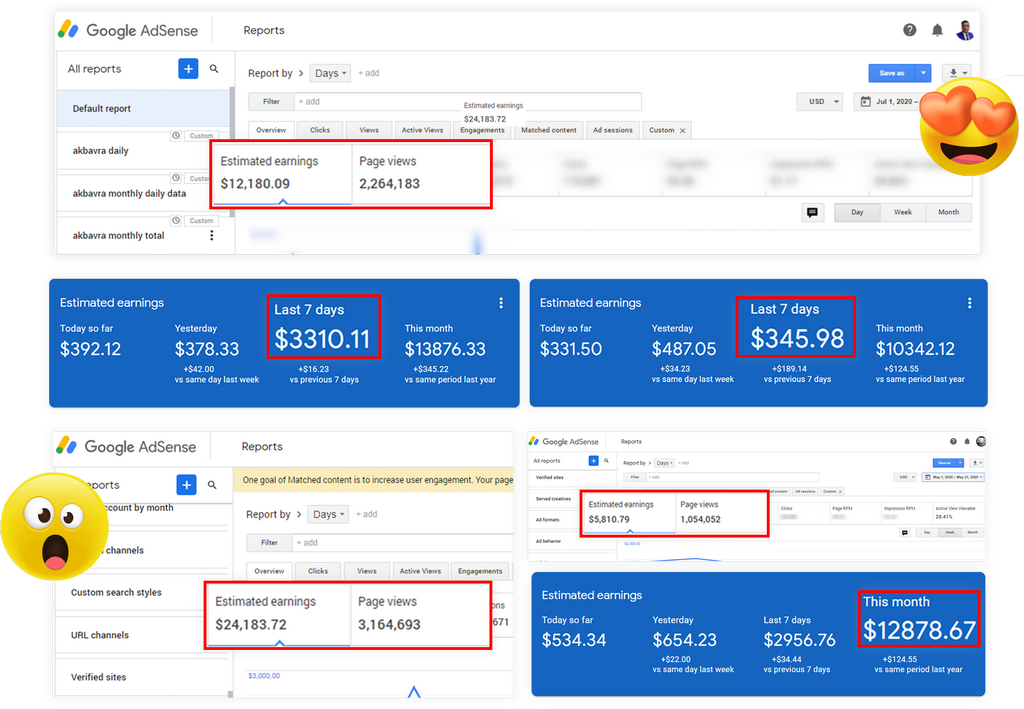The width and height of the screenshot is (1024, 709).
Task: Click Save as in the $12,180.09 report
Action: pos(892,73)
